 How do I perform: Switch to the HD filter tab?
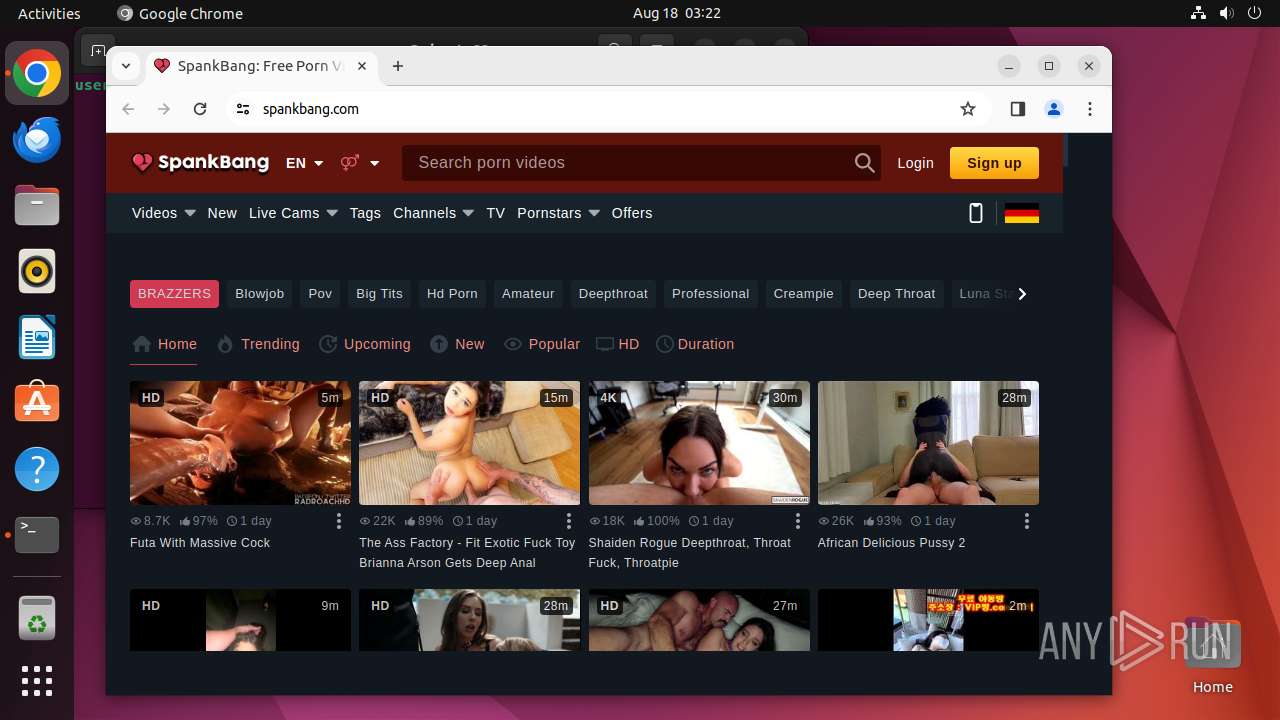(x=618, y=344)
